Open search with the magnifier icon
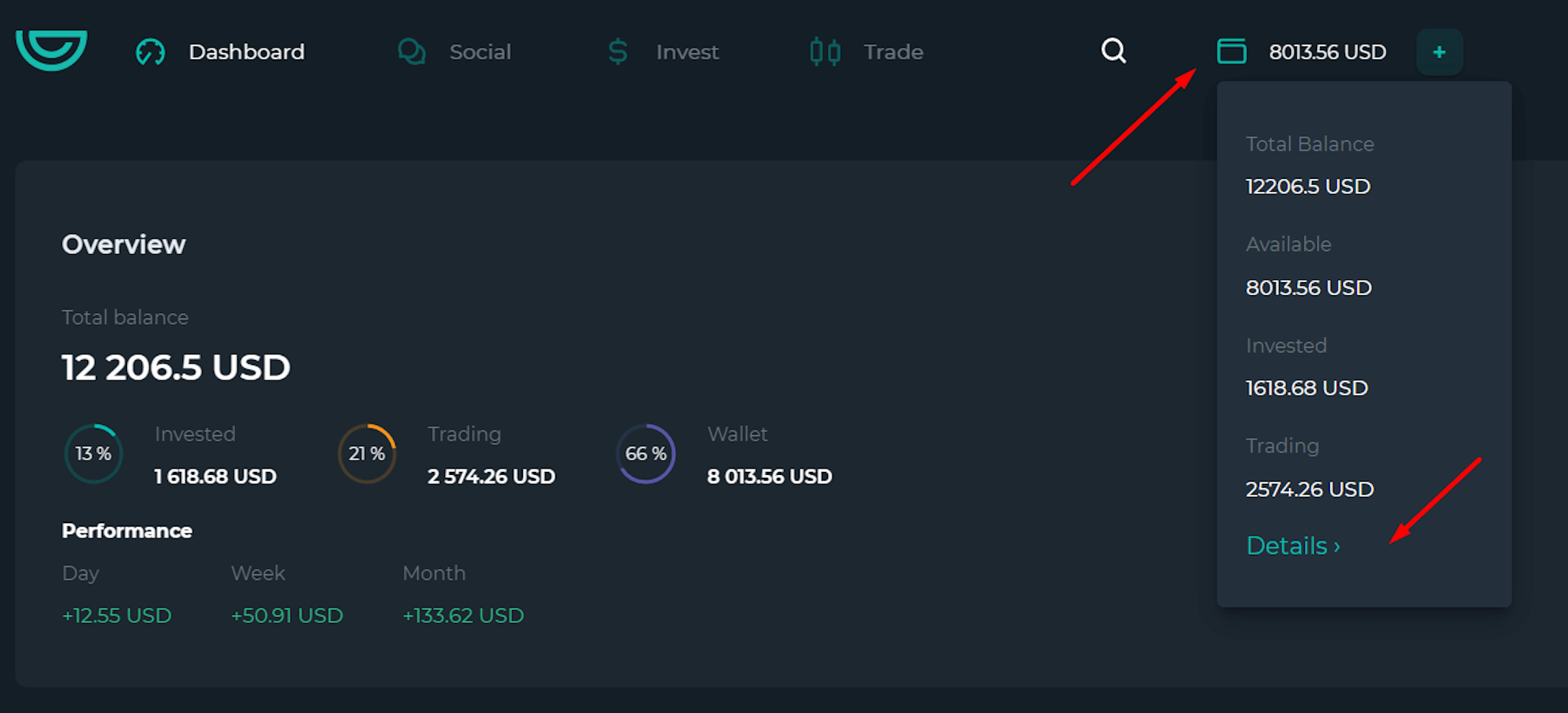The height and width of the screenshot is (713, 1568). click(x=1114, y=51)
